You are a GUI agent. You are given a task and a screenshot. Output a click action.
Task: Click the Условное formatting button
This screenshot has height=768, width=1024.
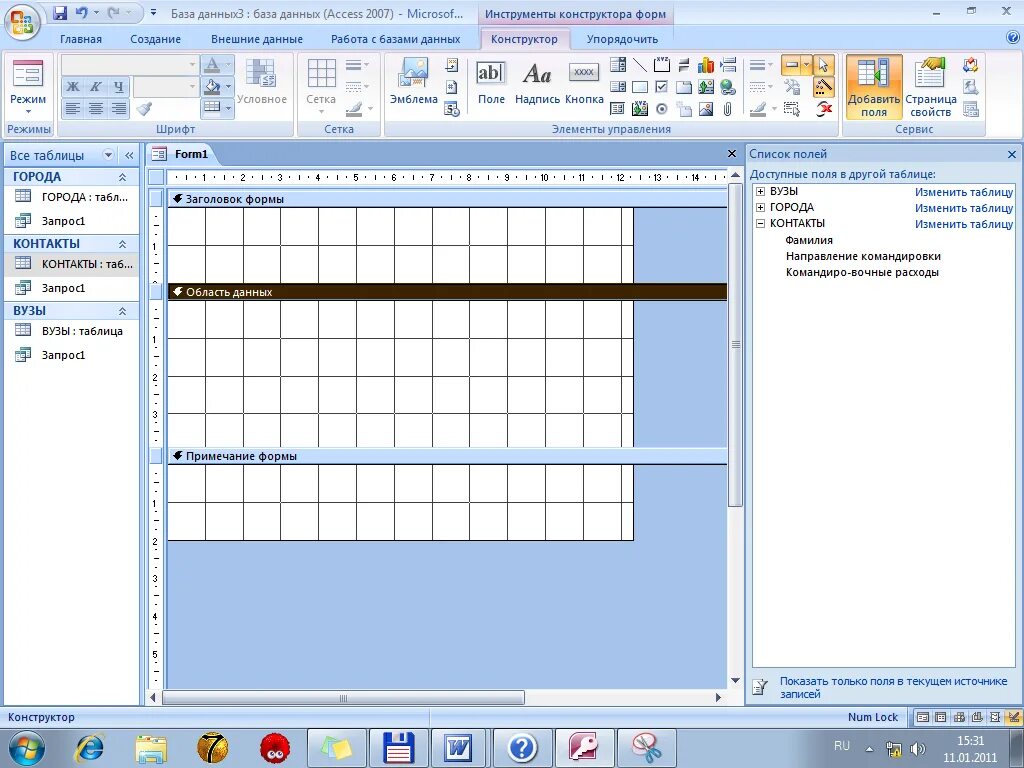pyautogui.click(x=262, y=81)
